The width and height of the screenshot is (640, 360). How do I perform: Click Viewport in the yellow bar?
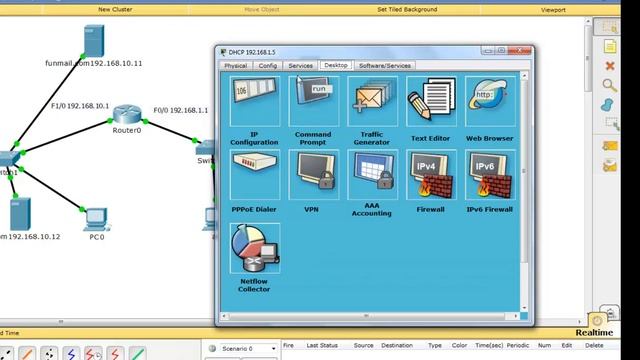click(x=553, y=10)
